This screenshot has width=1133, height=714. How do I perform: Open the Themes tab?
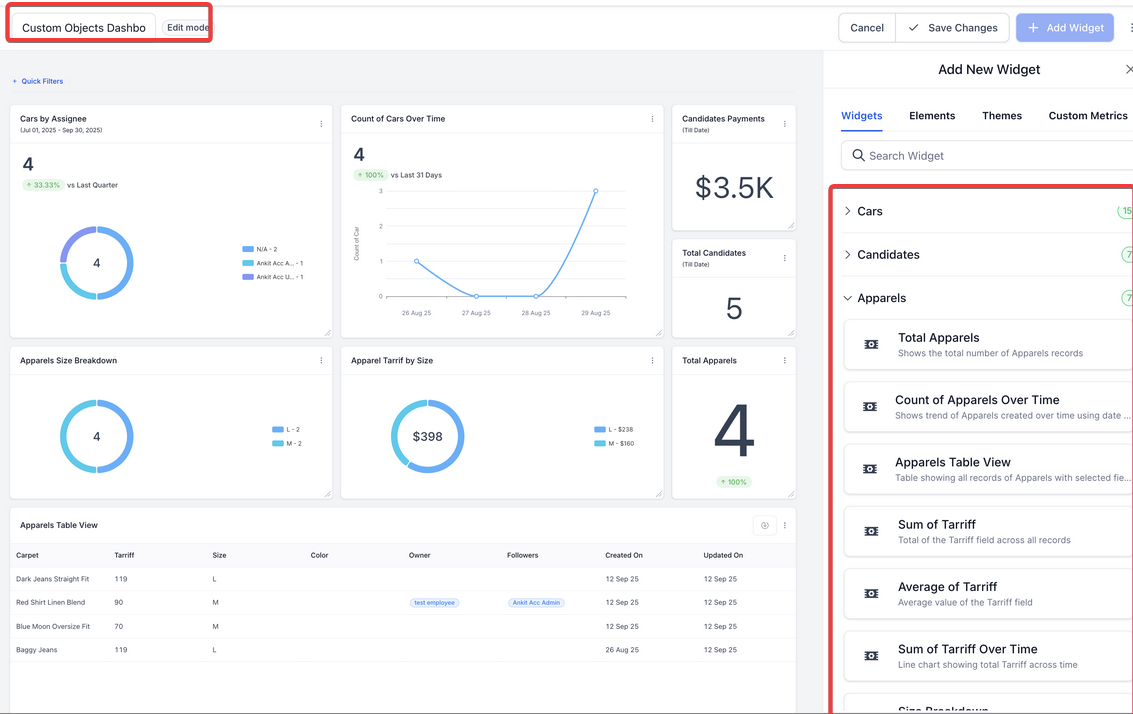tap(1001, 115)
